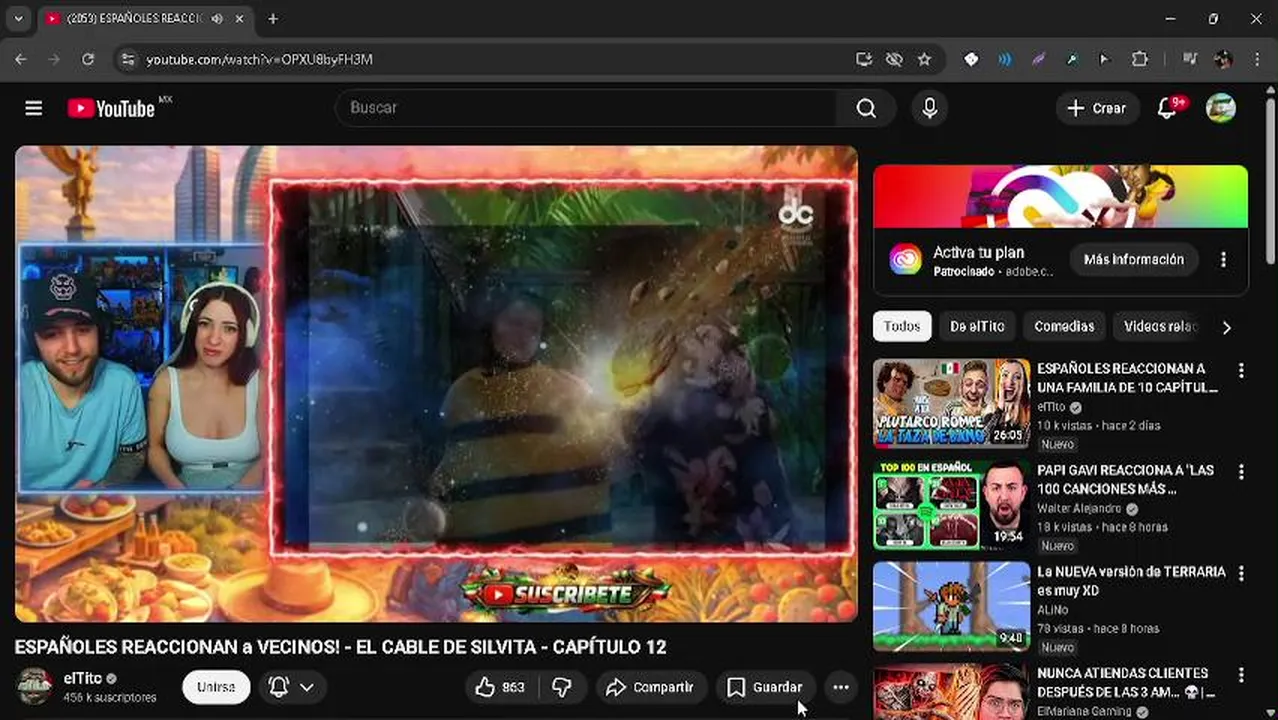Open the account avatar menu
Viewport: 1278px width, 720px height.
[1221, 108]
